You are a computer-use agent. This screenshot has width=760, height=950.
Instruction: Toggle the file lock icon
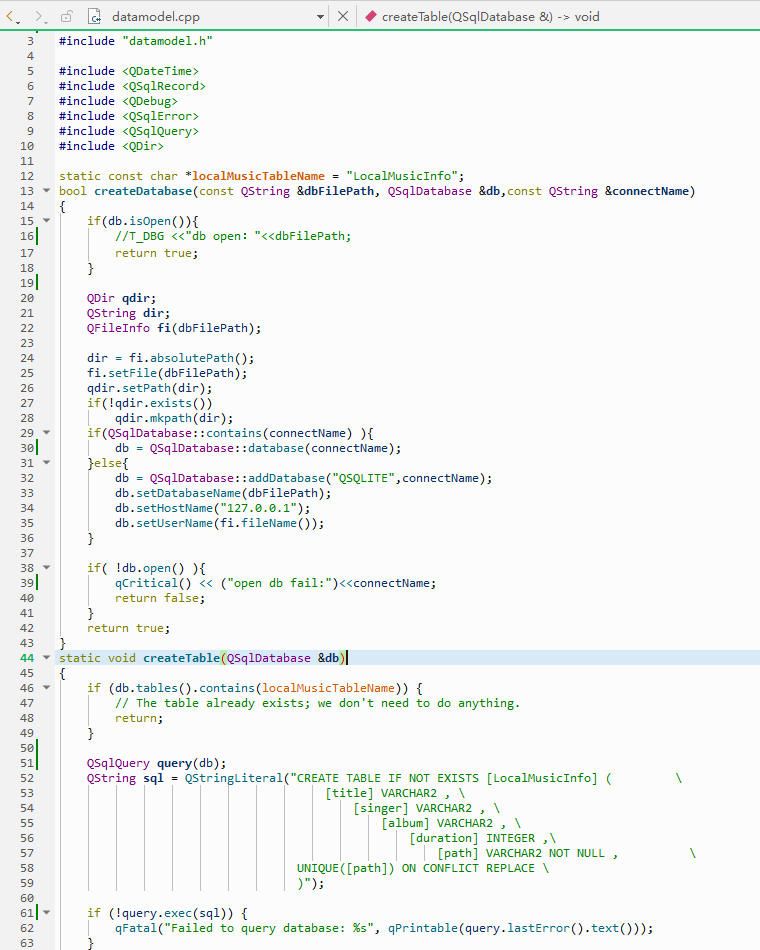click(67, 16)
